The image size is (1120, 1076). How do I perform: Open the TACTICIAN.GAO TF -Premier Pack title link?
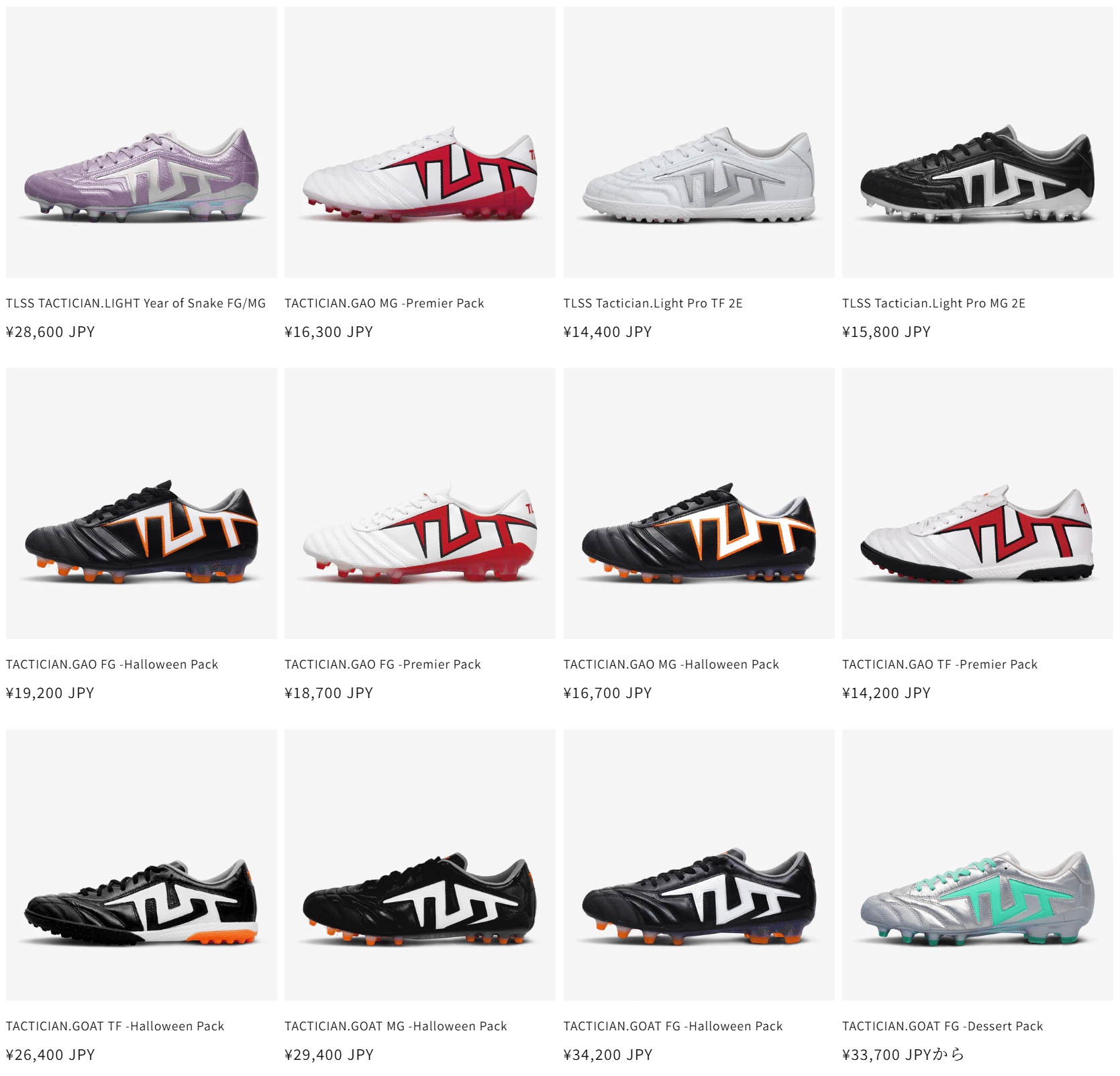939,665
